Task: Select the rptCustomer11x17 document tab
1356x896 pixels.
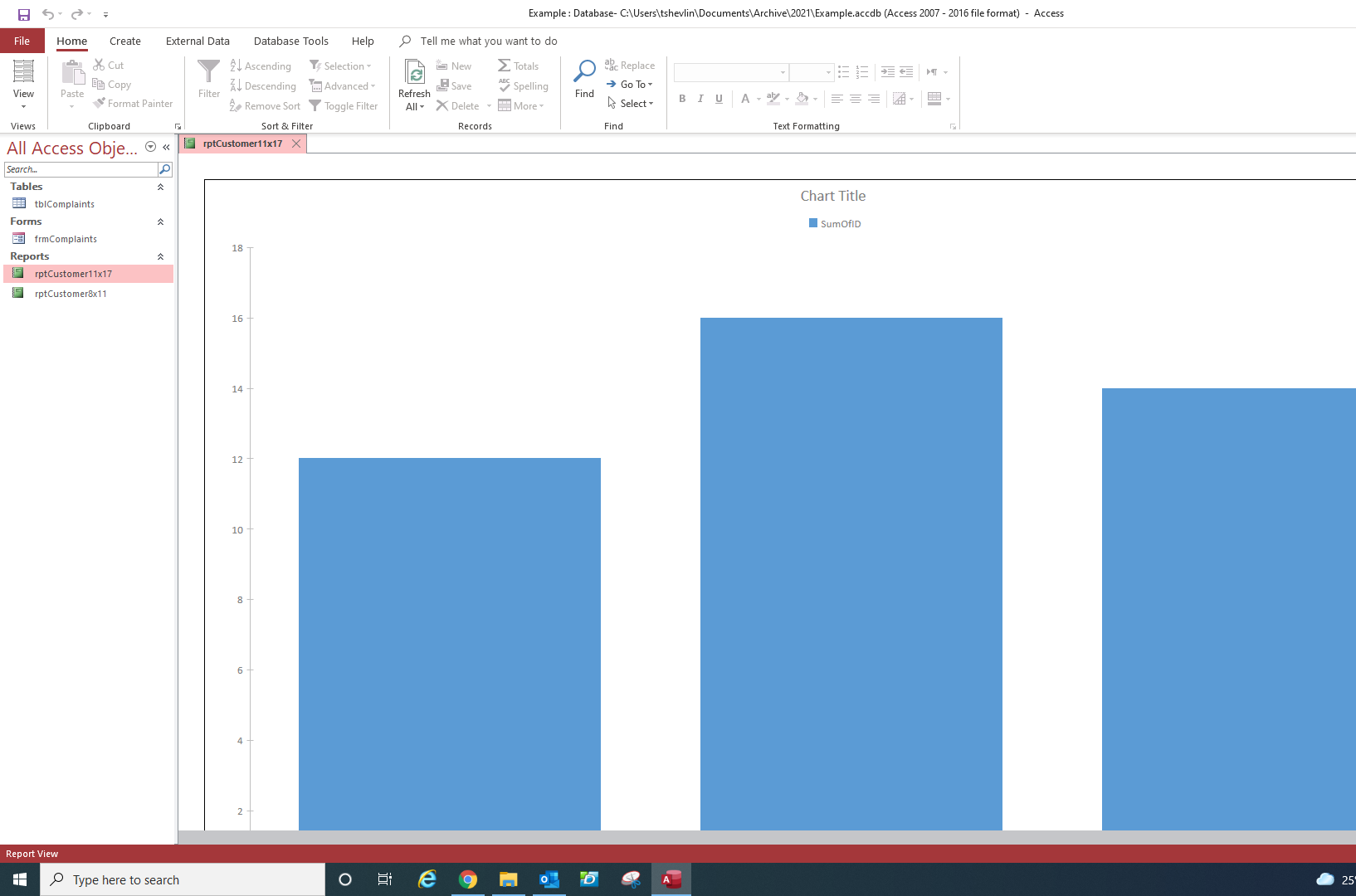Action: point(242,144)
